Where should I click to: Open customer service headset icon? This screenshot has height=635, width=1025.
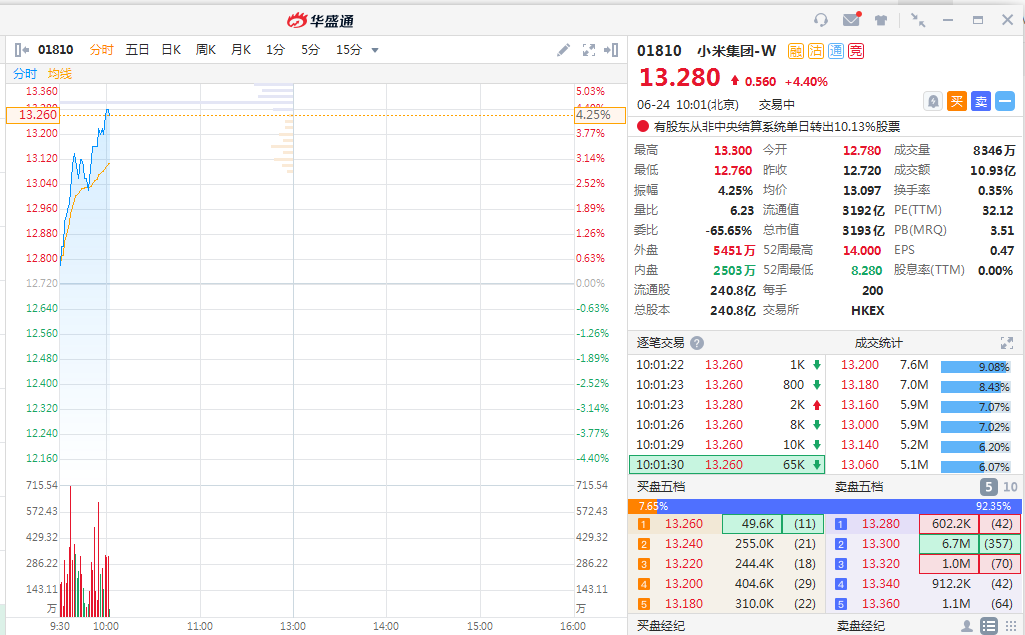(x=821, y=20)
